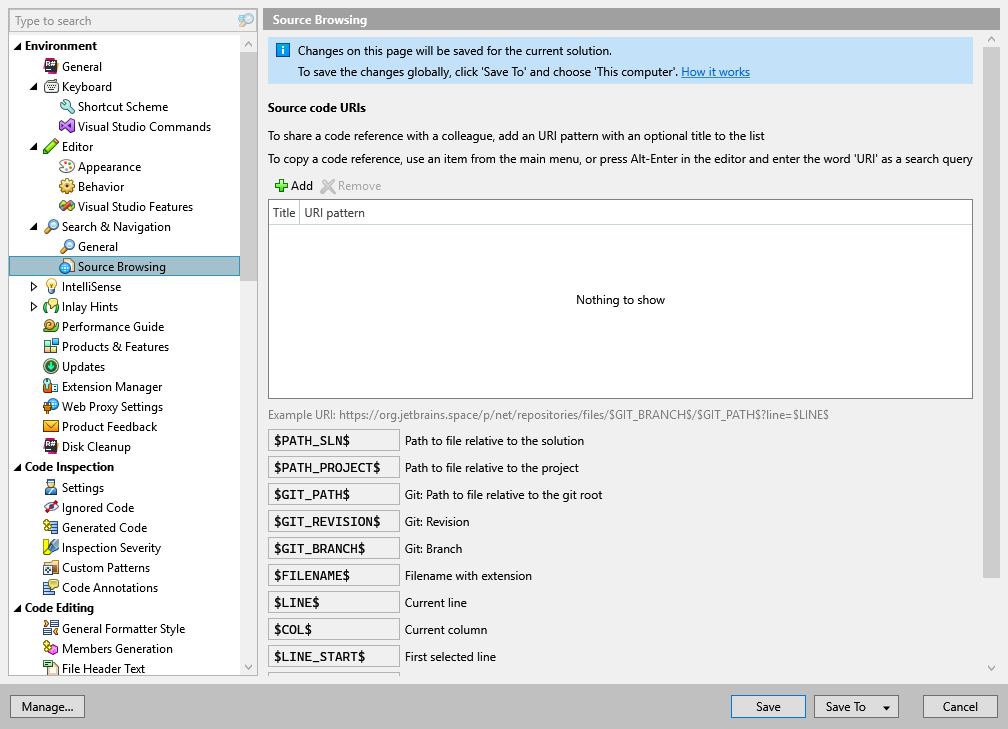Viewport: 1008px width, 729px height.
Task: Collapse the Editor node
Action: tap(34, 147)
